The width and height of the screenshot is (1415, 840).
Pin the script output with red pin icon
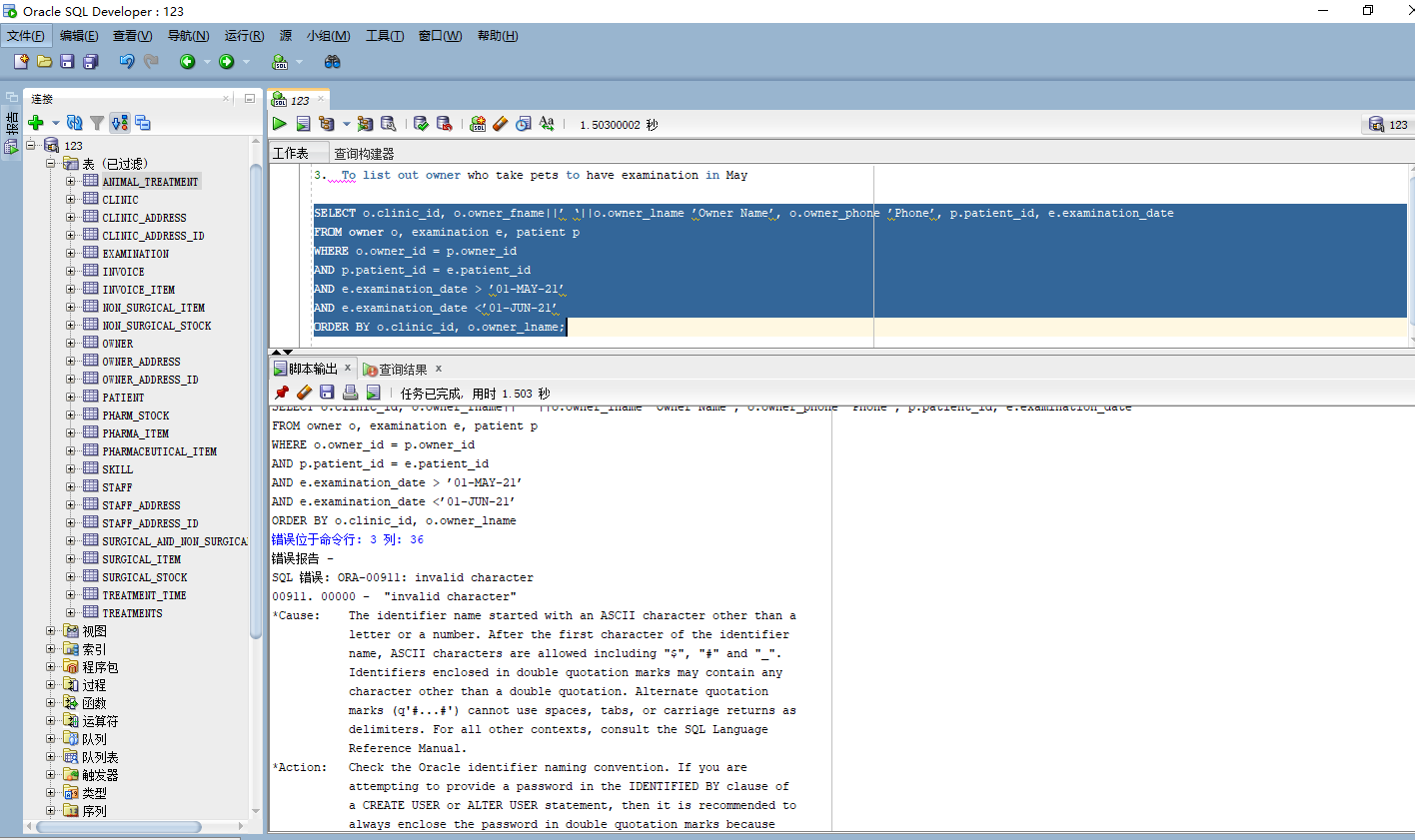[x=282, y=393]
